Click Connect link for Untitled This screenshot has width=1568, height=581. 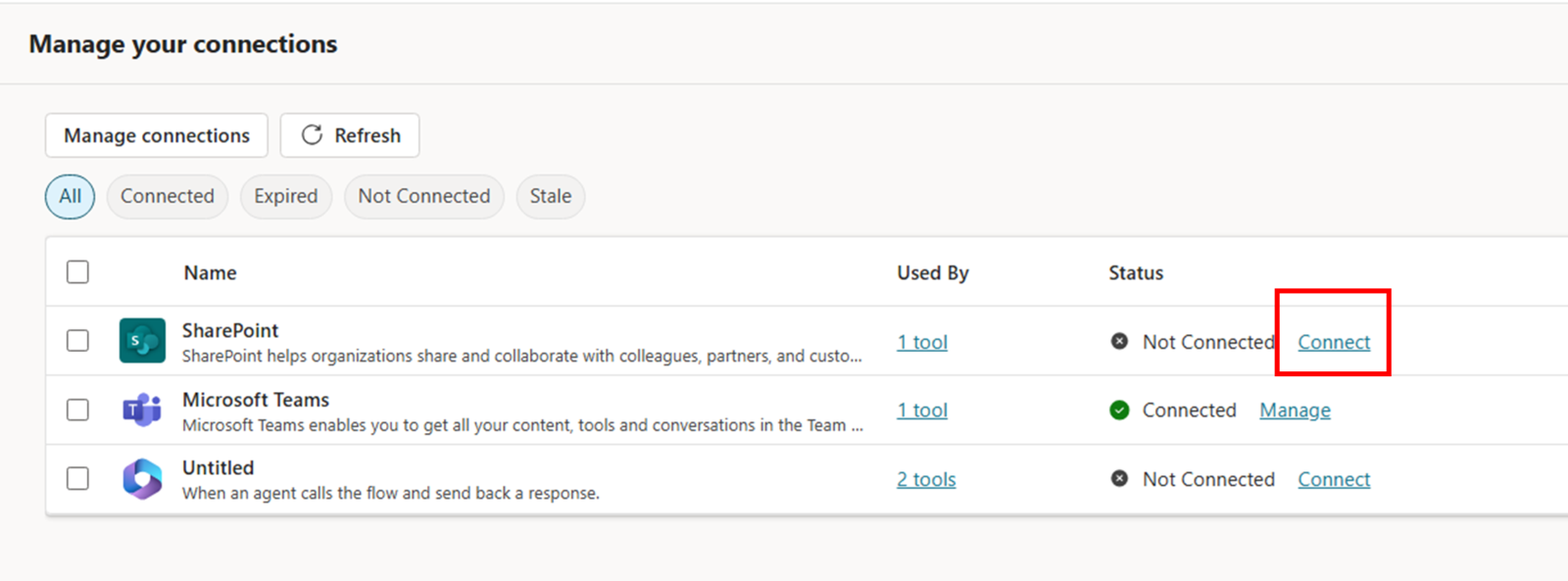(x=1334, y=479)
